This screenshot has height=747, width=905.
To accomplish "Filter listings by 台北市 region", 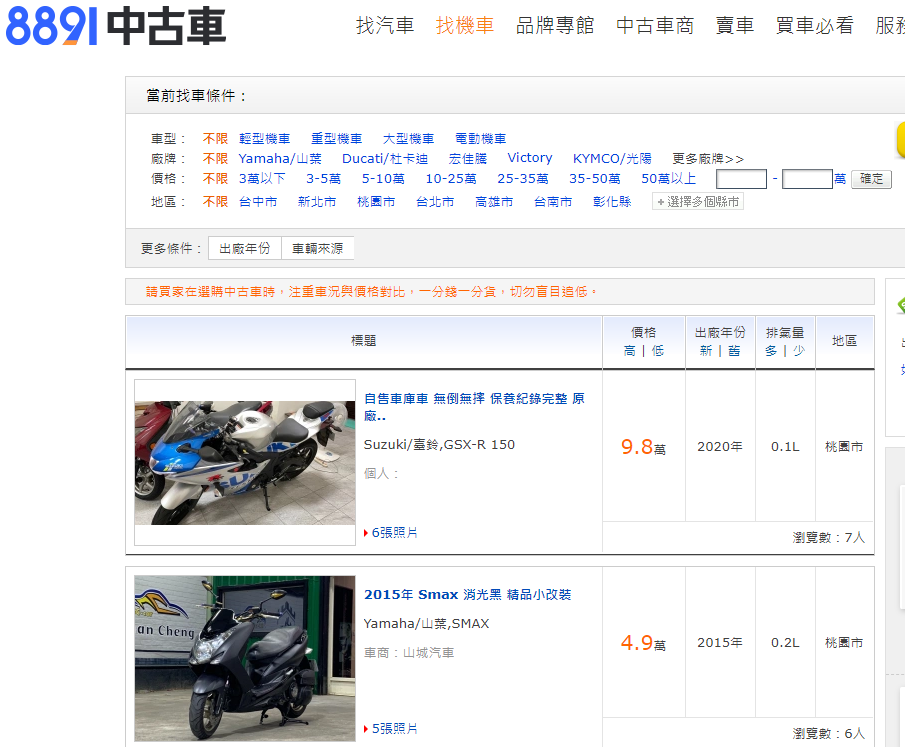I will tap(435, 202).
